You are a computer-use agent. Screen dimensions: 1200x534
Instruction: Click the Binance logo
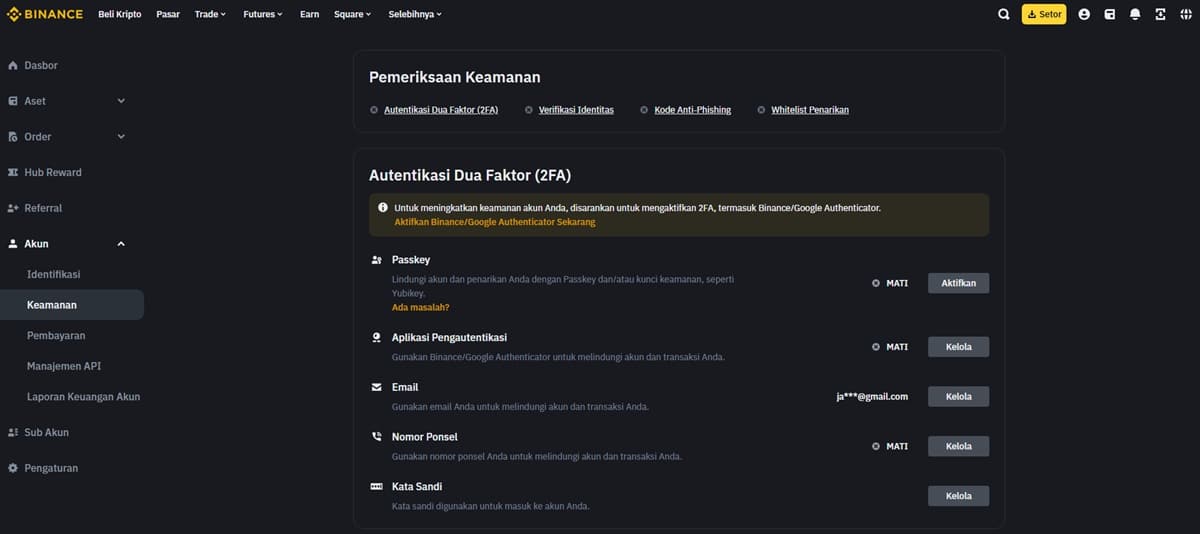tap(45, 14)
